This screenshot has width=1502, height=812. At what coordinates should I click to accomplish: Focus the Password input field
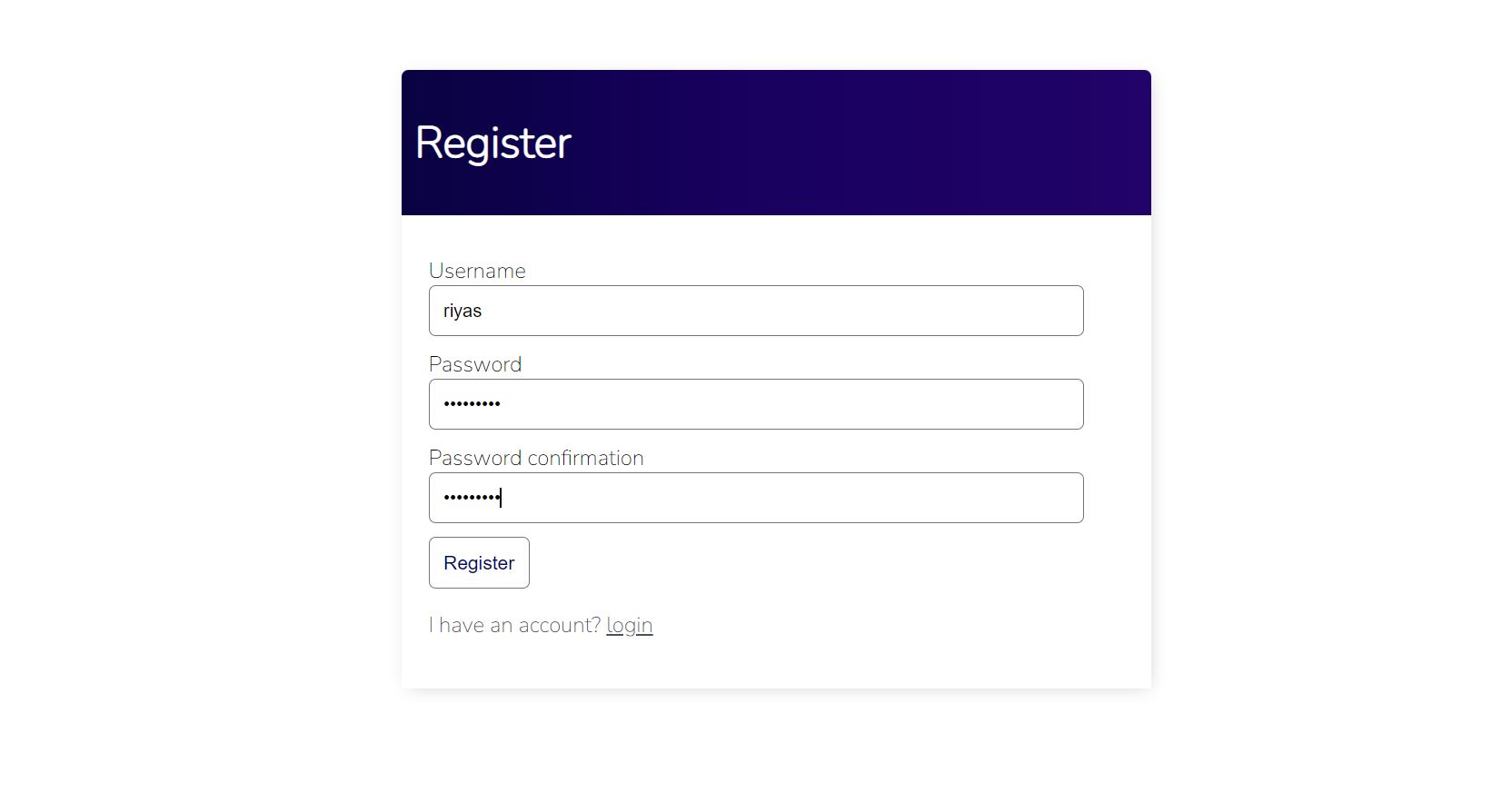click(x=754, y=404)
